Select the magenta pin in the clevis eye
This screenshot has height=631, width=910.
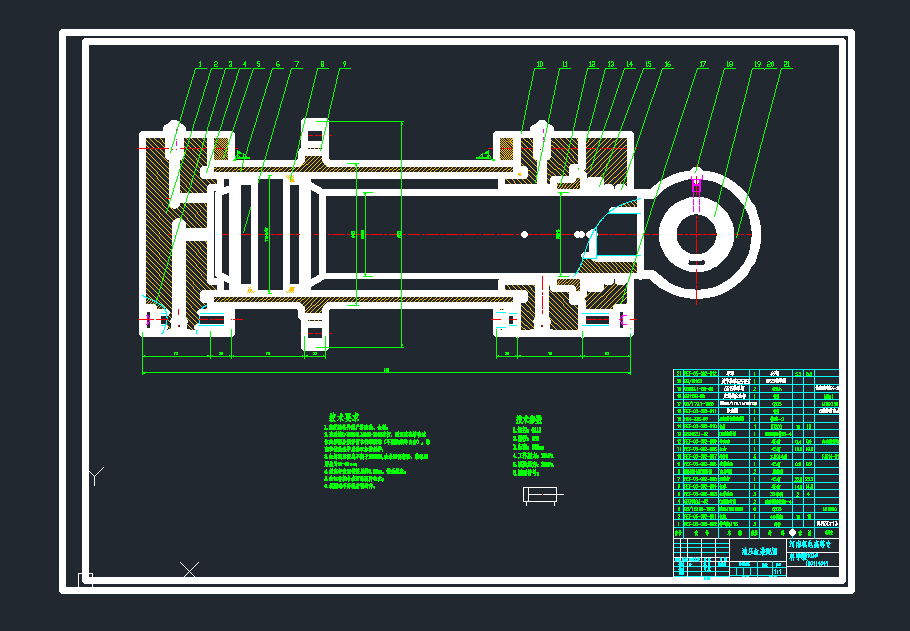697,185
